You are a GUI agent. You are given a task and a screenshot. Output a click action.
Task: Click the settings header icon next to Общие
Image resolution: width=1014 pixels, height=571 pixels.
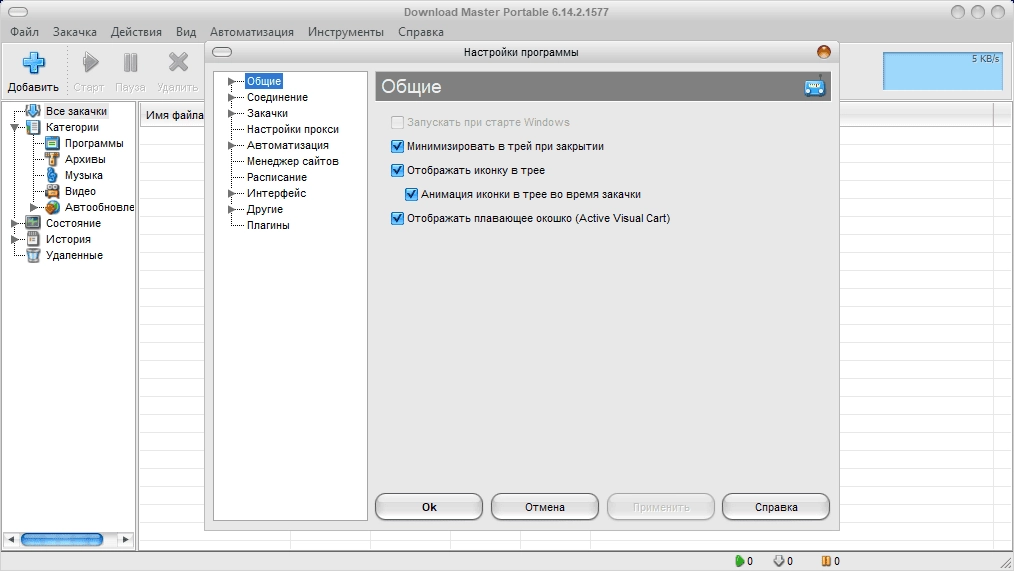click(x=815, y=86)
